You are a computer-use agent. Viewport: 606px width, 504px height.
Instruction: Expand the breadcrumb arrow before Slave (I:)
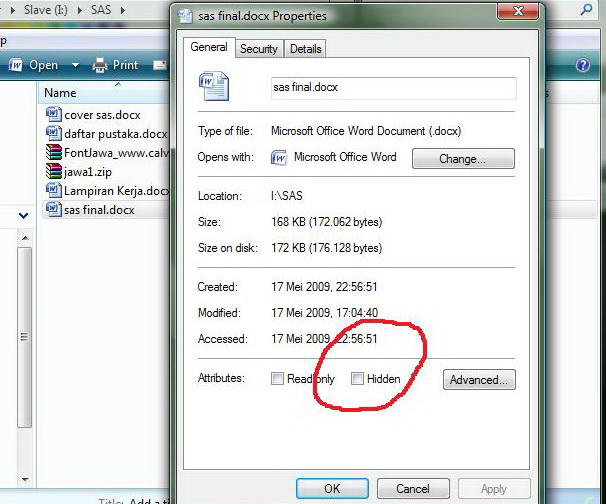[13, 10]
